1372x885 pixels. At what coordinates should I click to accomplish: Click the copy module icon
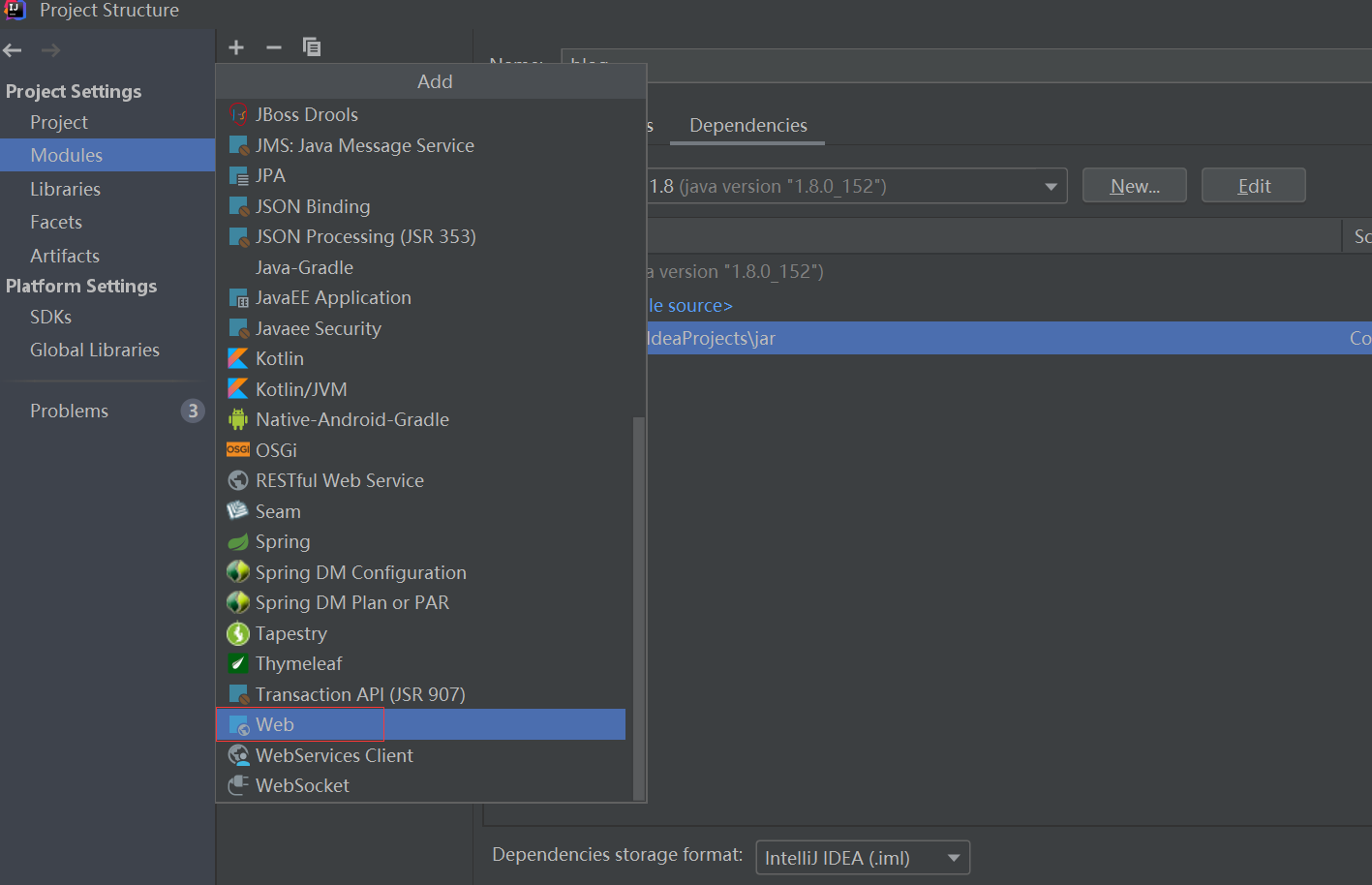(x=312, y=46)
